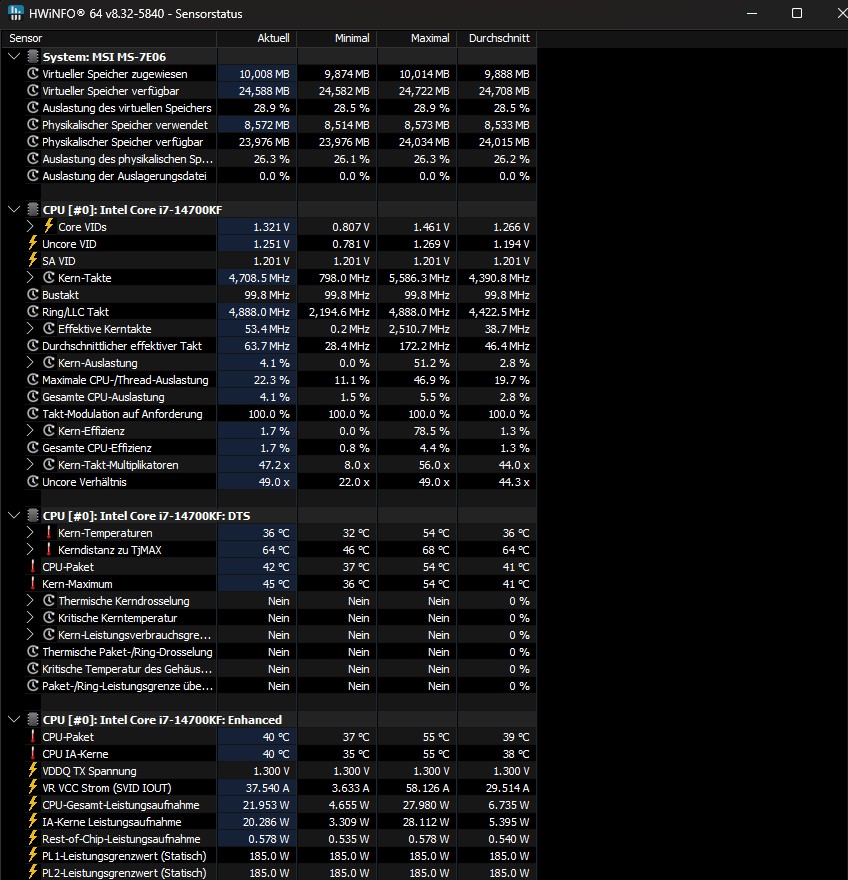
Task: Click the lightning icon of CPU-Gesamt-Leistungsaufnahme
Action: coord(33,805)
